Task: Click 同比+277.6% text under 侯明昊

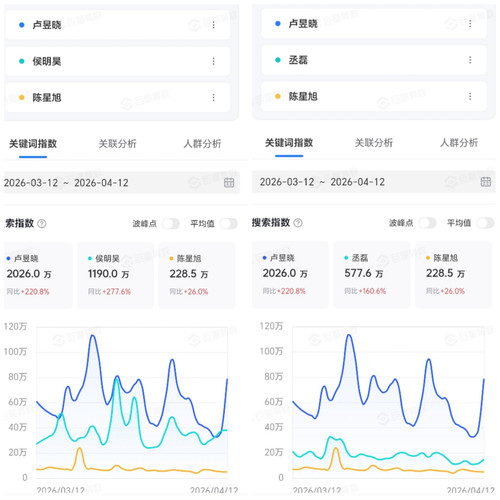Action: click(x=109, y=292)
